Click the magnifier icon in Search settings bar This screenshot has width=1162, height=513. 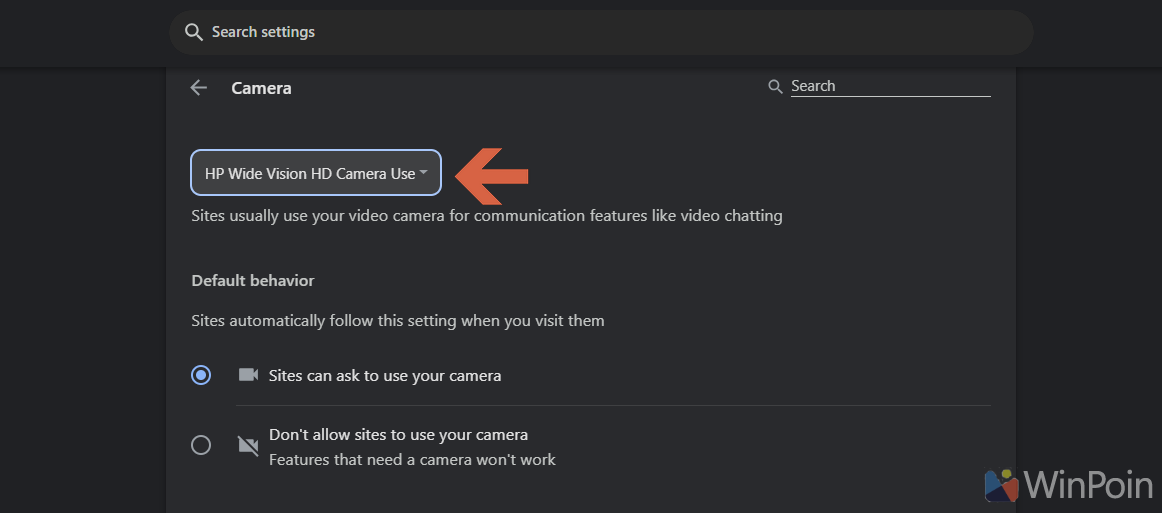(x=194, y=32)
